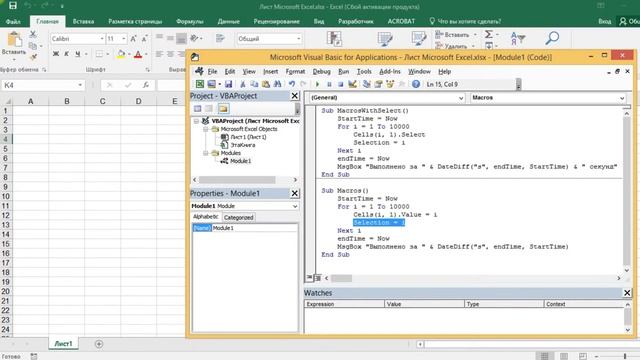Toggle Italic (К) formatting in ribbon

67,54
